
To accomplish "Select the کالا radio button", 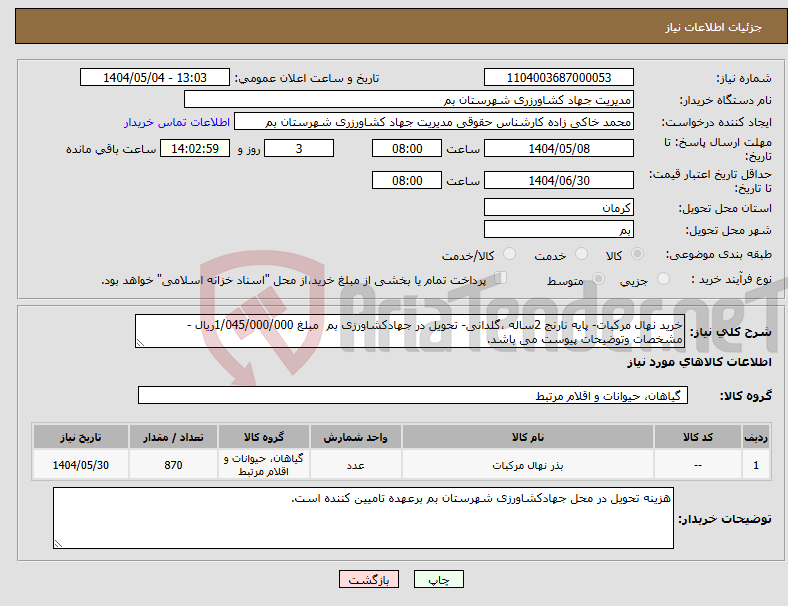I will click(637, 254).
